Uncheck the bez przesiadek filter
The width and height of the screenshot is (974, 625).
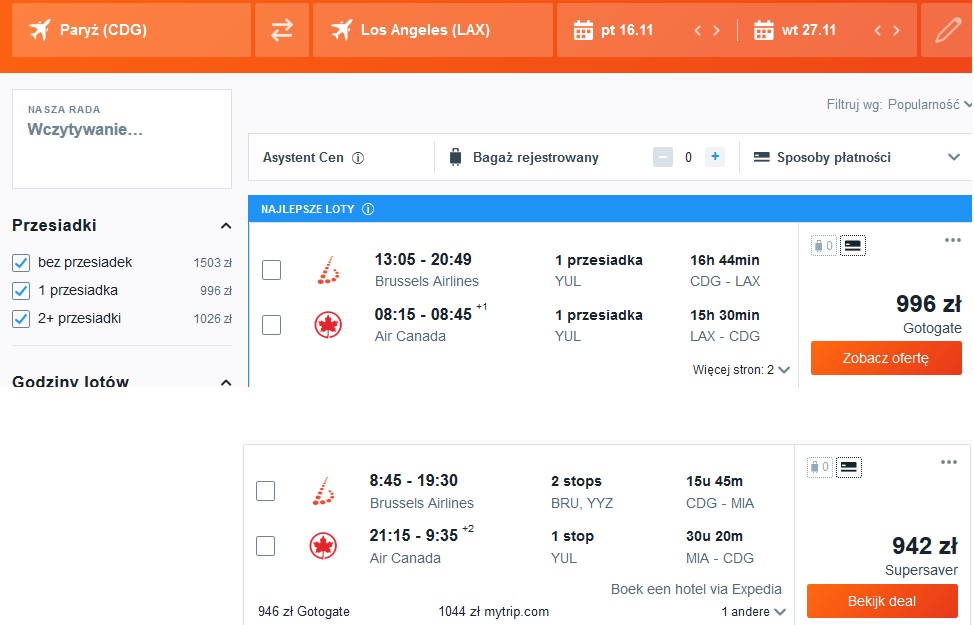[21, 263]
